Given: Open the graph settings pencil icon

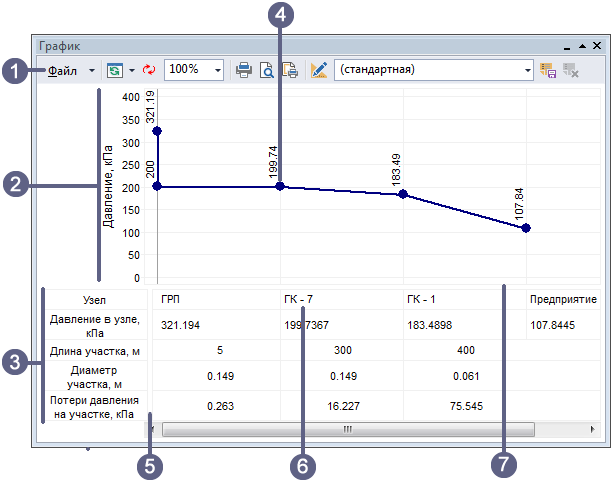Looking at the screenshot, I should [x=319, y=70].
